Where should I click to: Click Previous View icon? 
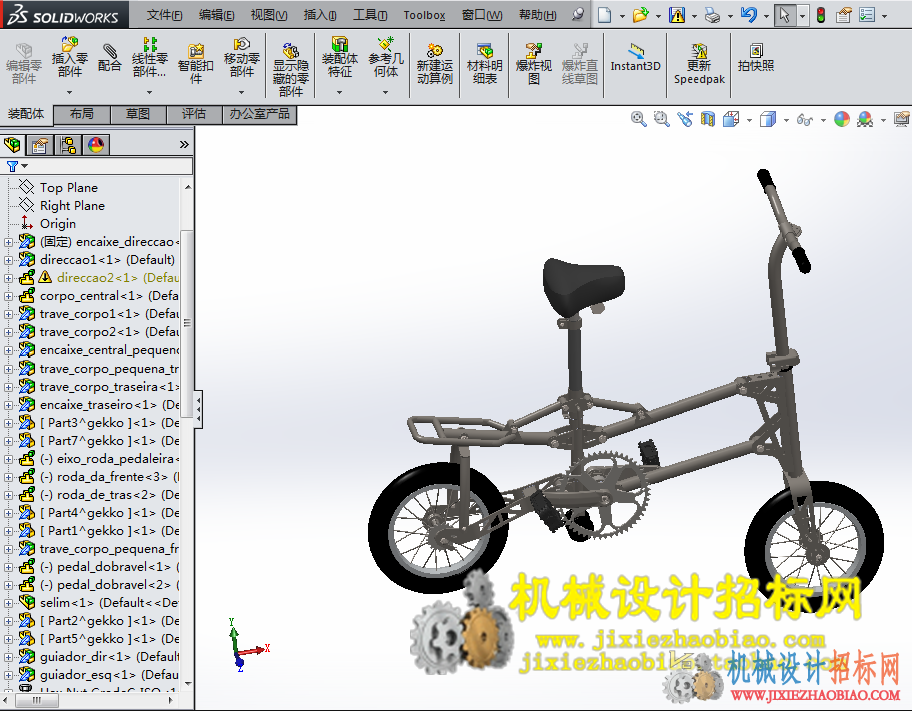(685, 119)
